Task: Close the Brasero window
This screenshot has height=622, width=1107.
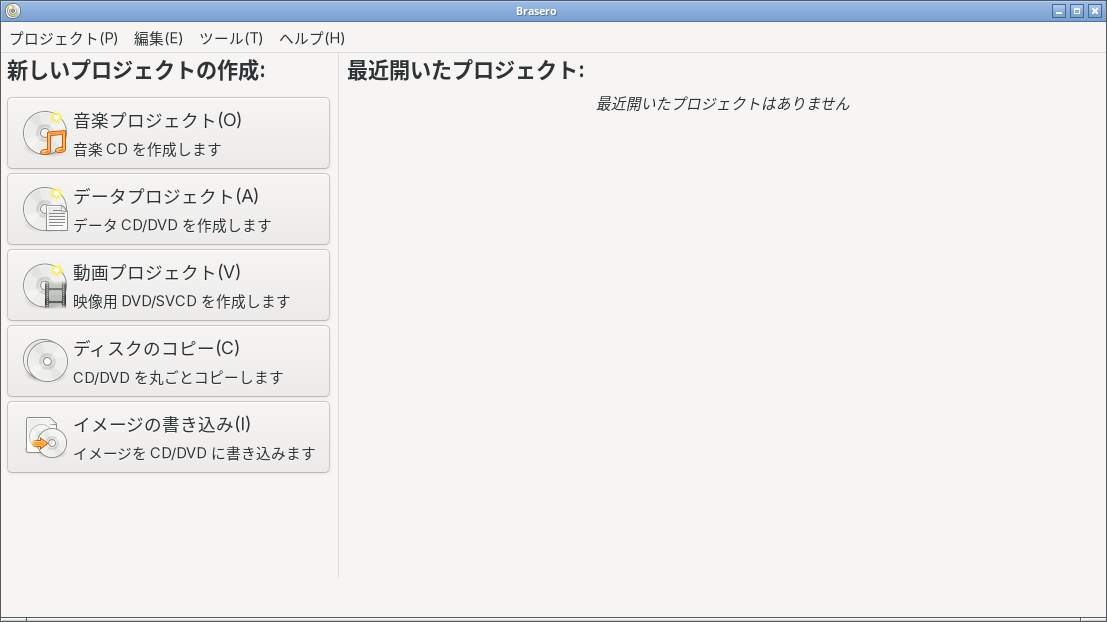Action: 1095,11
